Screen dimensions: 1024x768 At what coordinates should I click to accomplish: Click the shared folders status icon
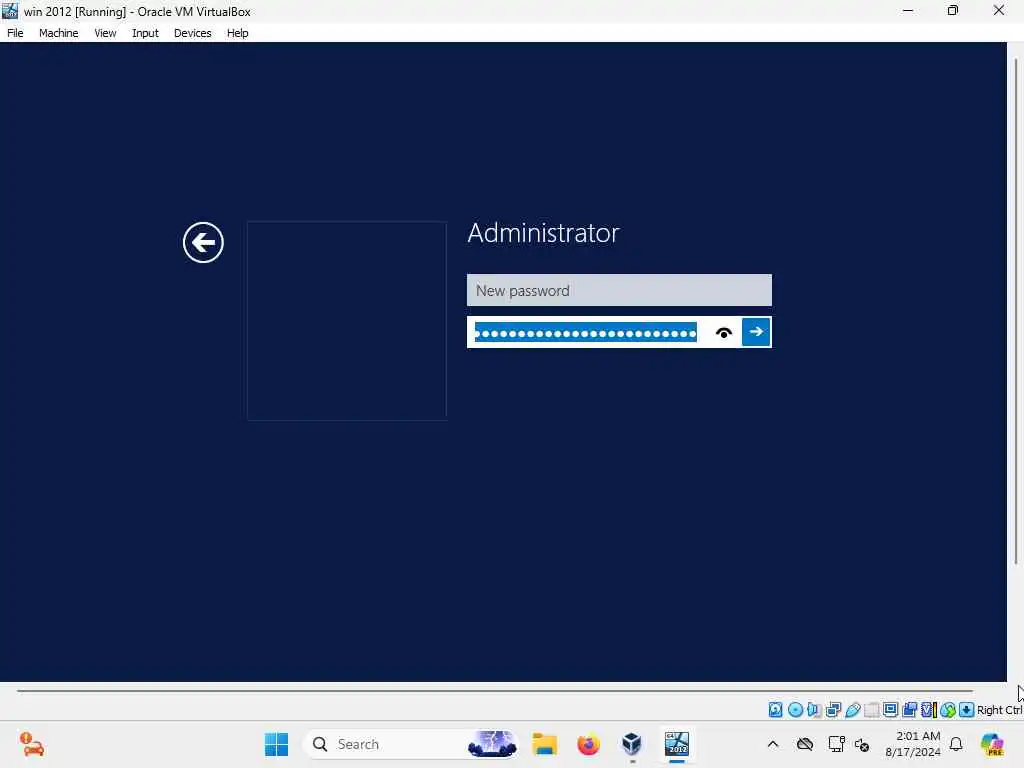point(871,710)
